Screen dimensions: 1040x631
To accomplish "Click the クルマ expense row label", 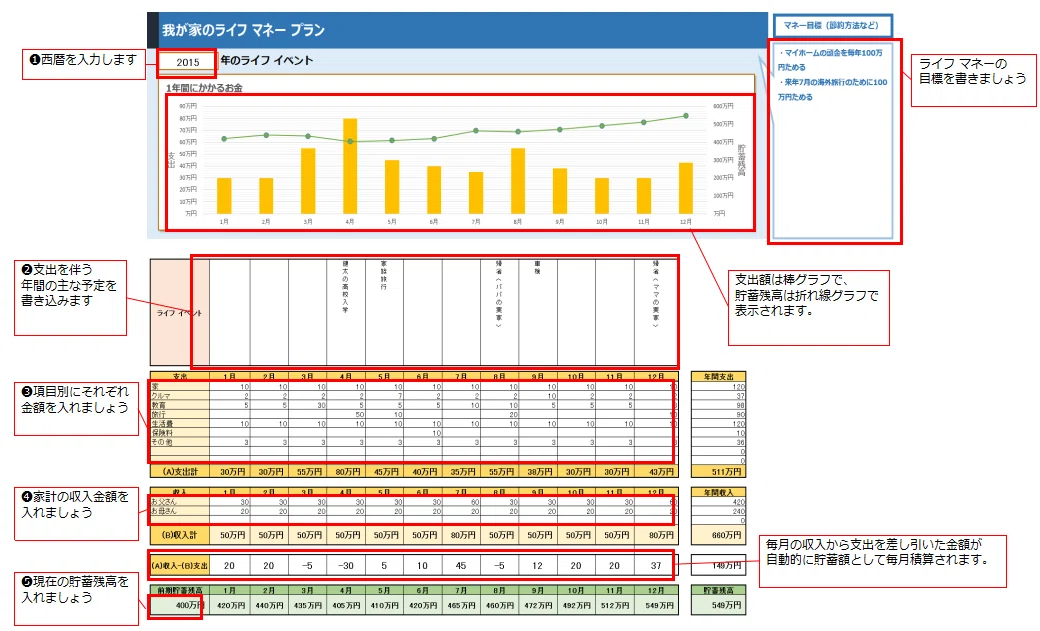I will [180, 396].
